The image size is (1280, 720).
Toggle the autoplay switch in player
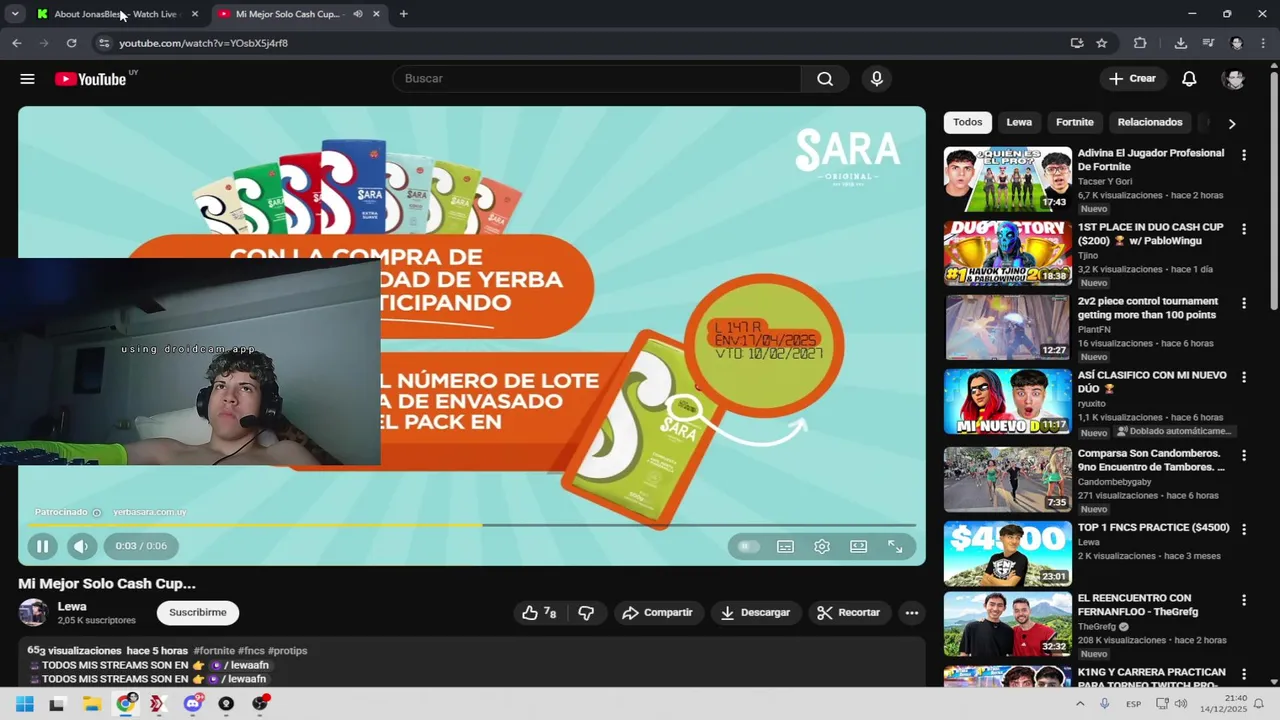(749, 546)
